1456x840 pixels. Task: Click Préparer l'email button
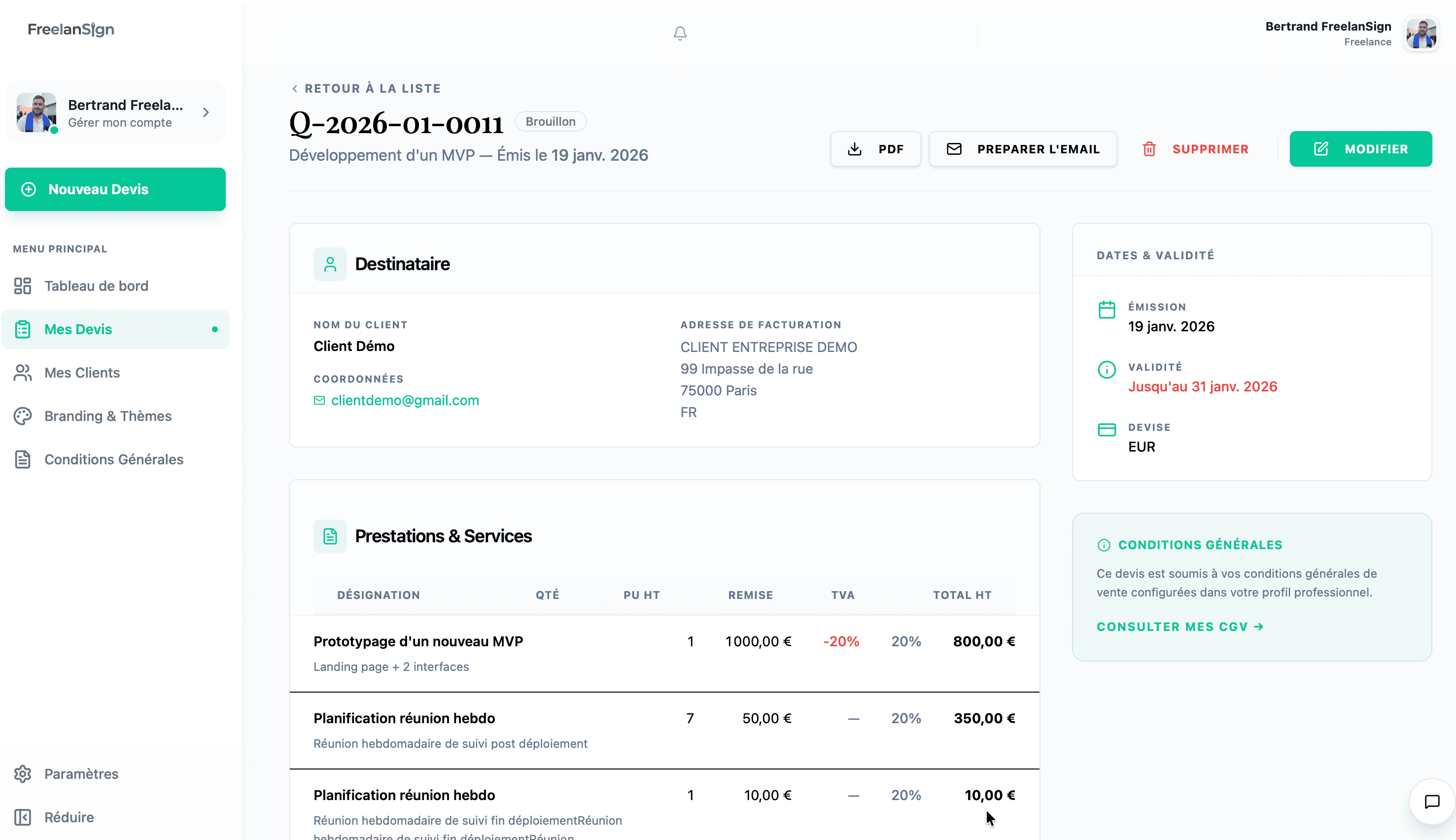tap(1023, 149)
